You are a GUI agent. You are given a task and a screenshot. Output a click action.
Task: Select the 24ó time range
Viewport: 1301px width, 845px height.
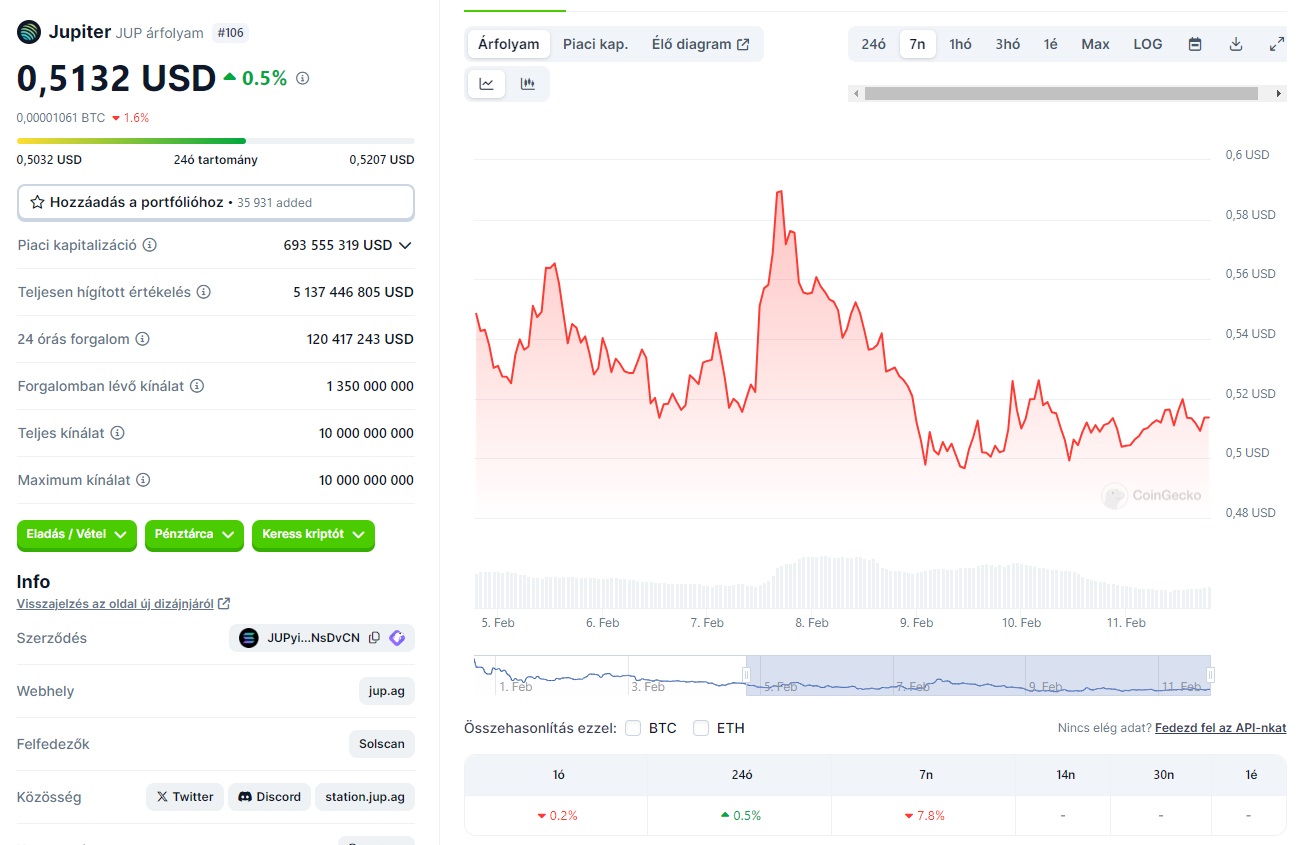874,44
